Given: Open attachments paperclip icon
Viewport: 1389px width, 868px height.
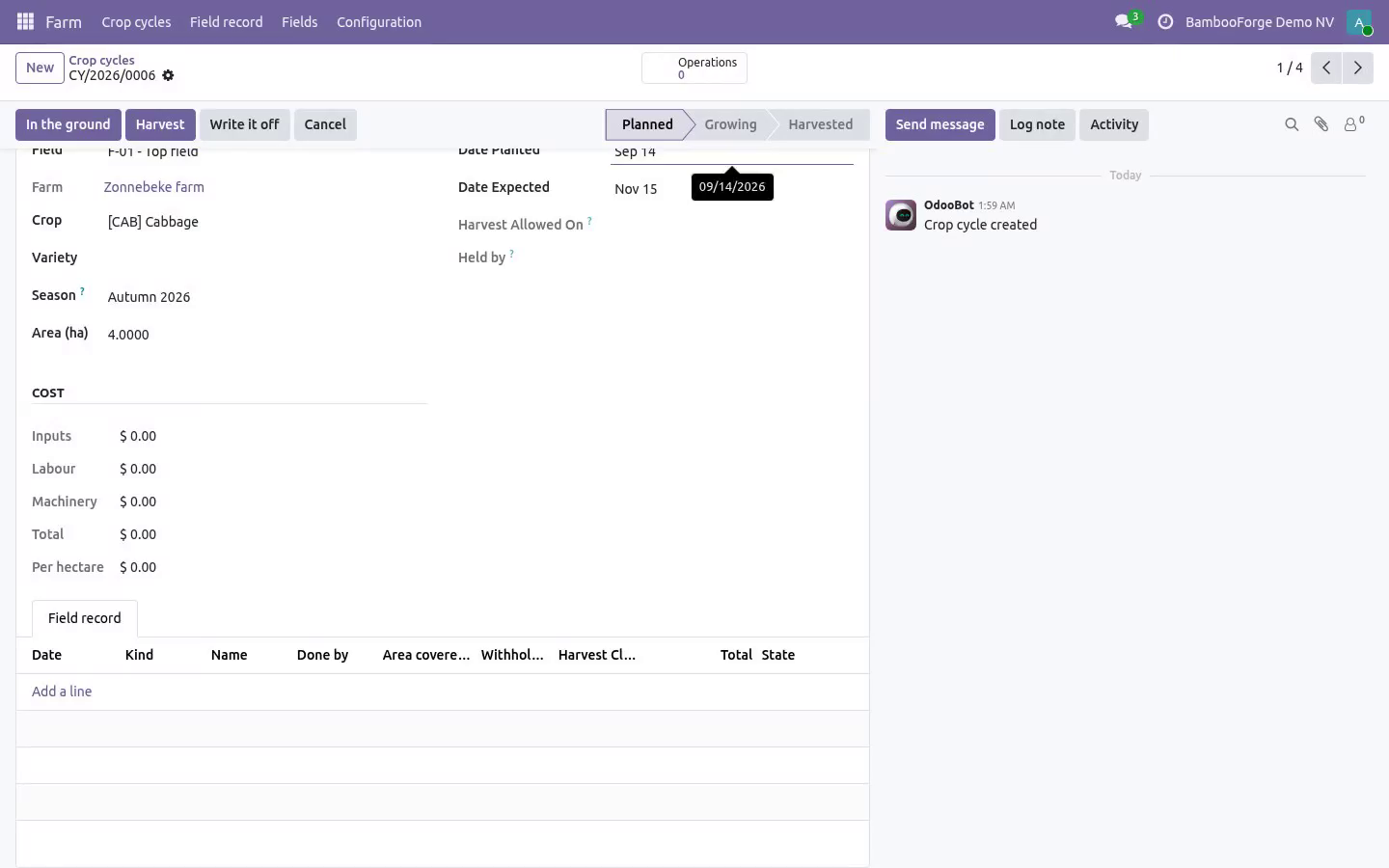Looking at the screenshot, I should (1321, 124).
